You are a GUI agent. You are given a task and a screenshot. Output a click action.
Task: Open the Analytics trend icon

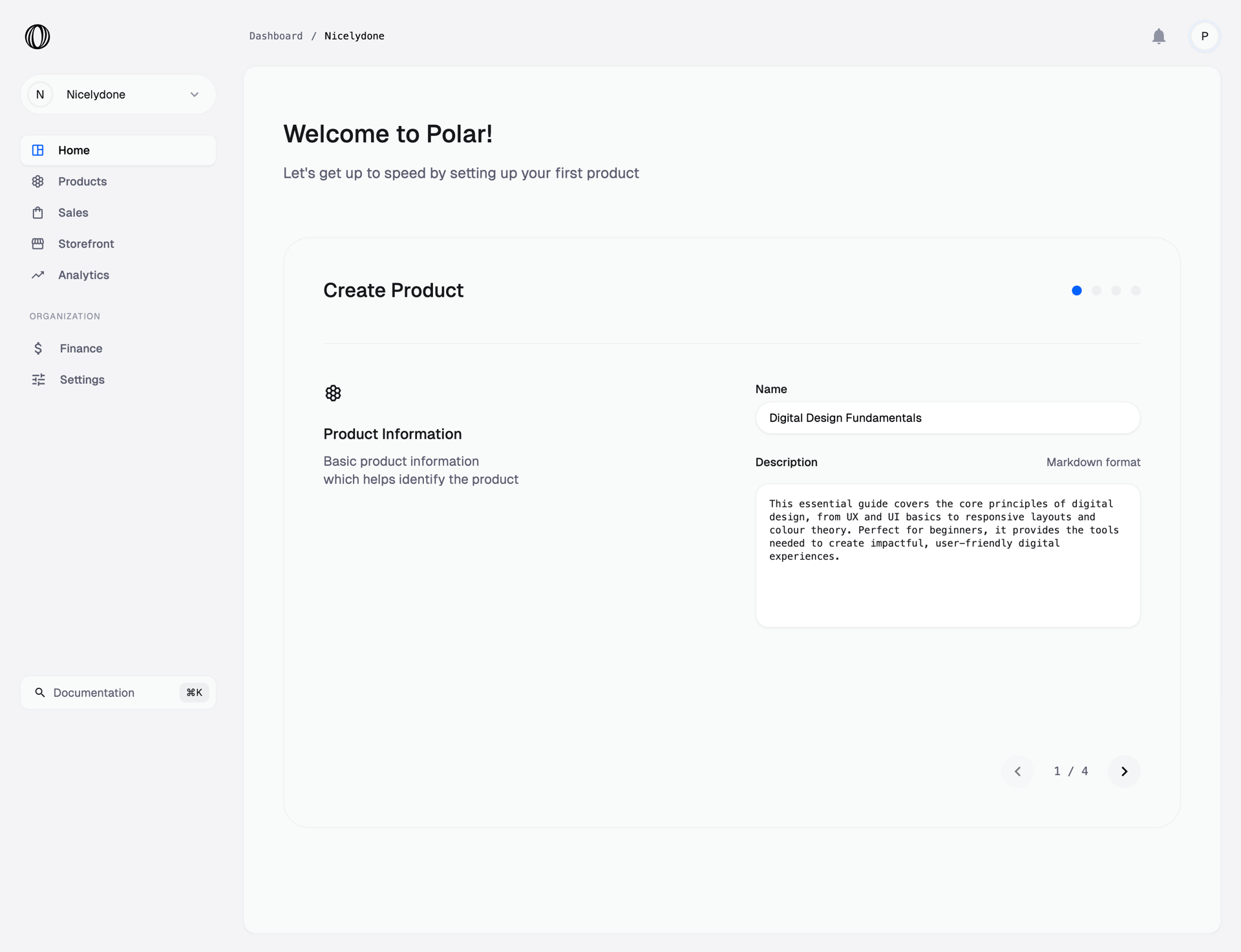click(x=38, y=275)
